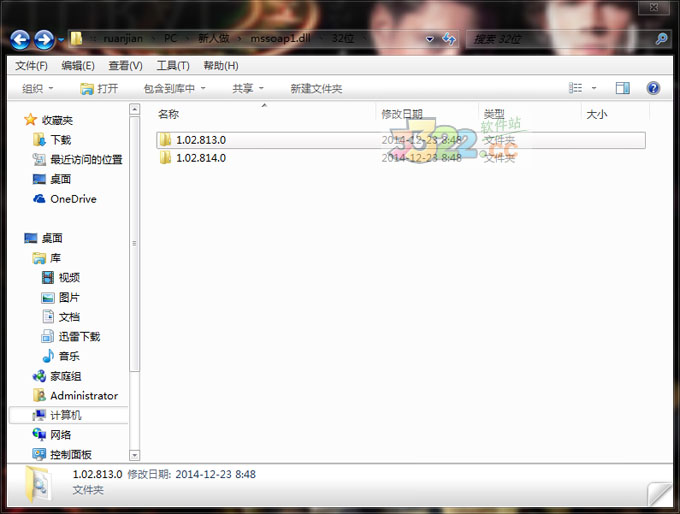
Task: Click the favorites star icon
Action: point(30,120)
